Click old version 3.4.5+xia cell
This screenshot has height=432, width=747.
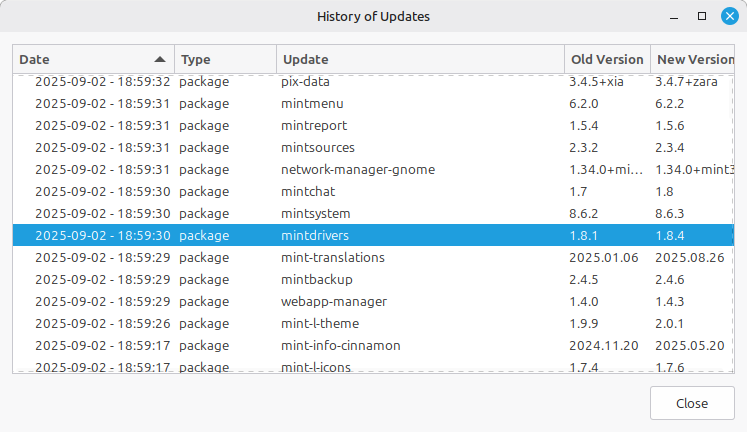596,81
